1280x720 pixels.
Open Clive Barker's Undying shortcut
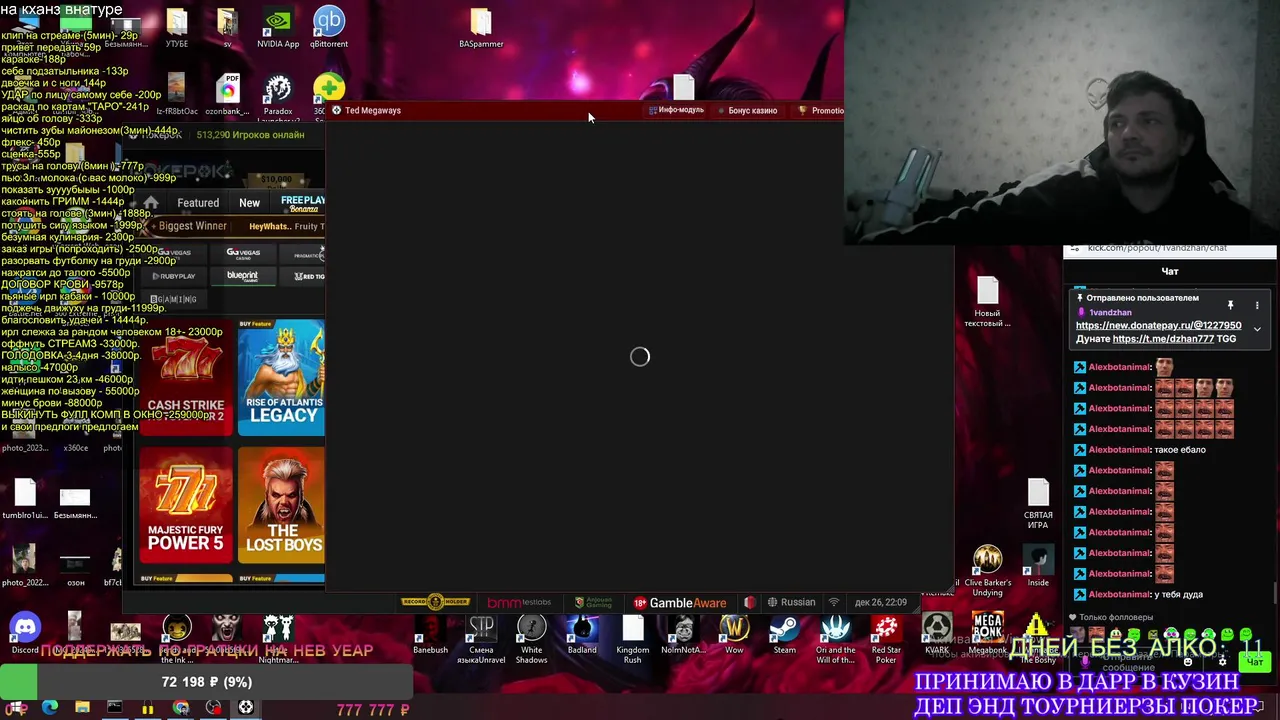click(987, 571)
